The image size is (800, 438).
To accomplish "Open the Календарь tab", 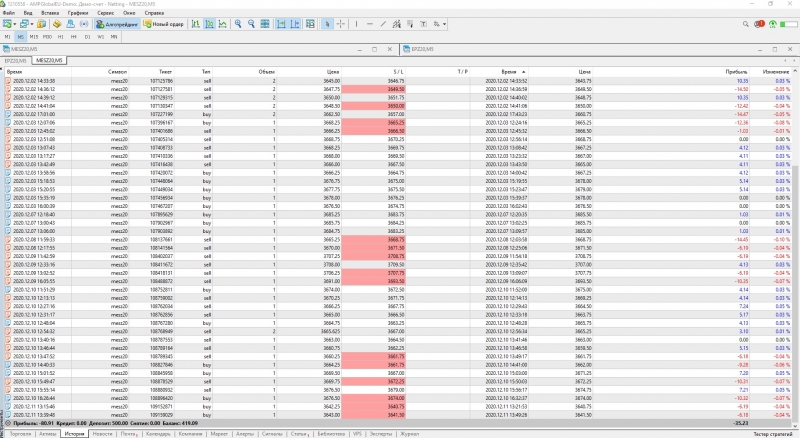I will 158,434.
